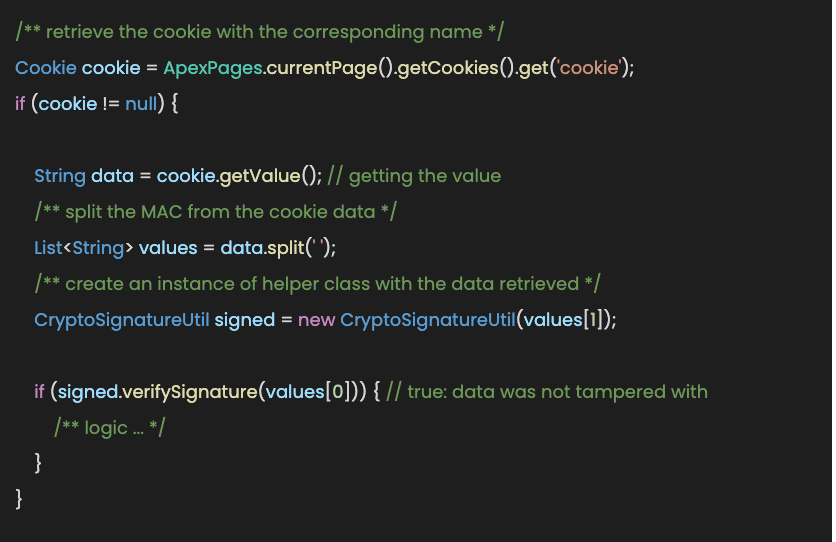The height and width of the screenshot is (542, 836).
Task: Click the getValue method name
Action: point(260,176)
